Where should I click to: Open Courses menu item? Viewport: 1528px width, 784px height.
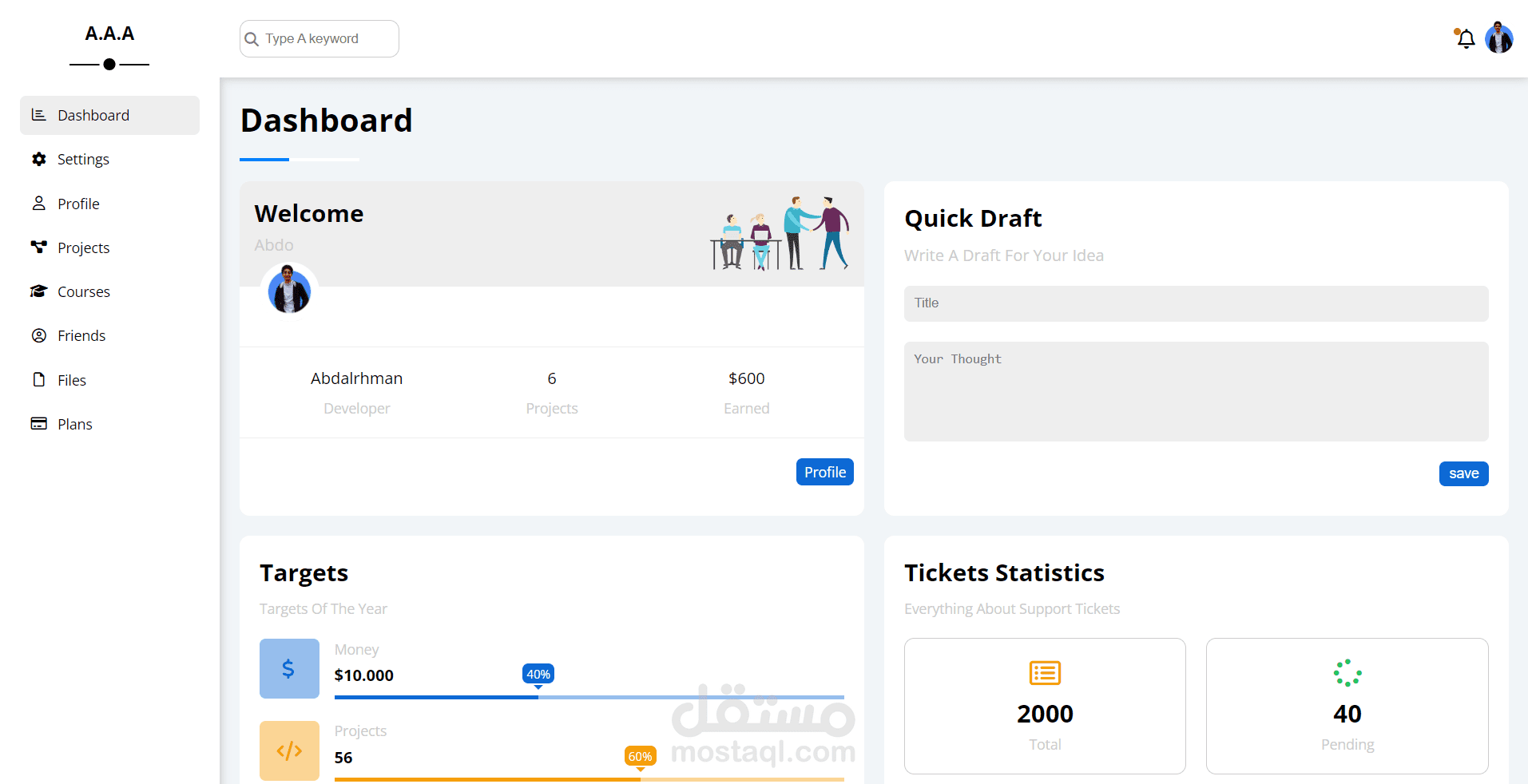pos(109,291)
